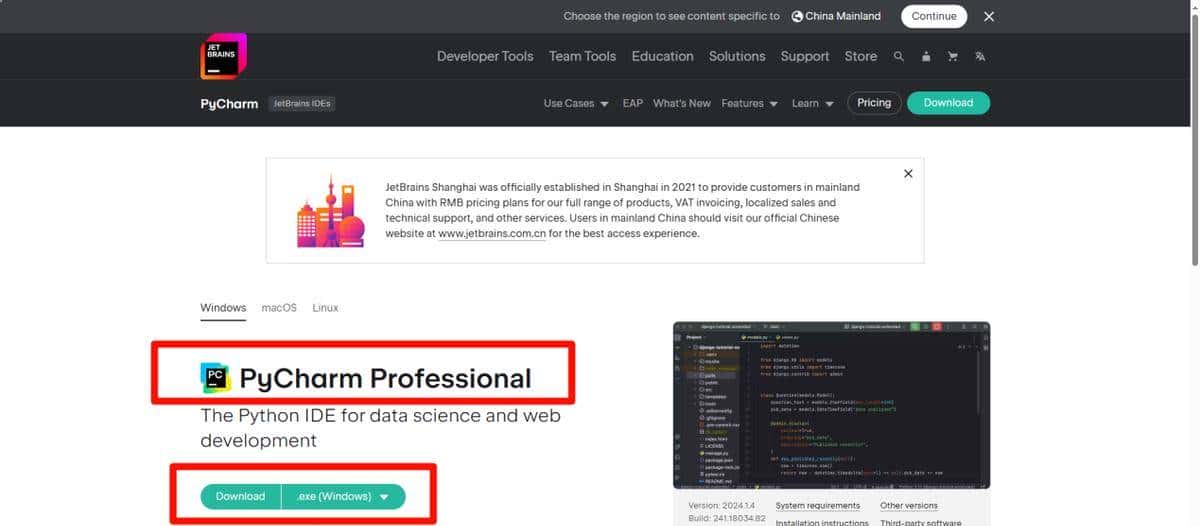Click the green Download button in header
Viewport: 1200px width, 526px height.
[x=948, y=103]
